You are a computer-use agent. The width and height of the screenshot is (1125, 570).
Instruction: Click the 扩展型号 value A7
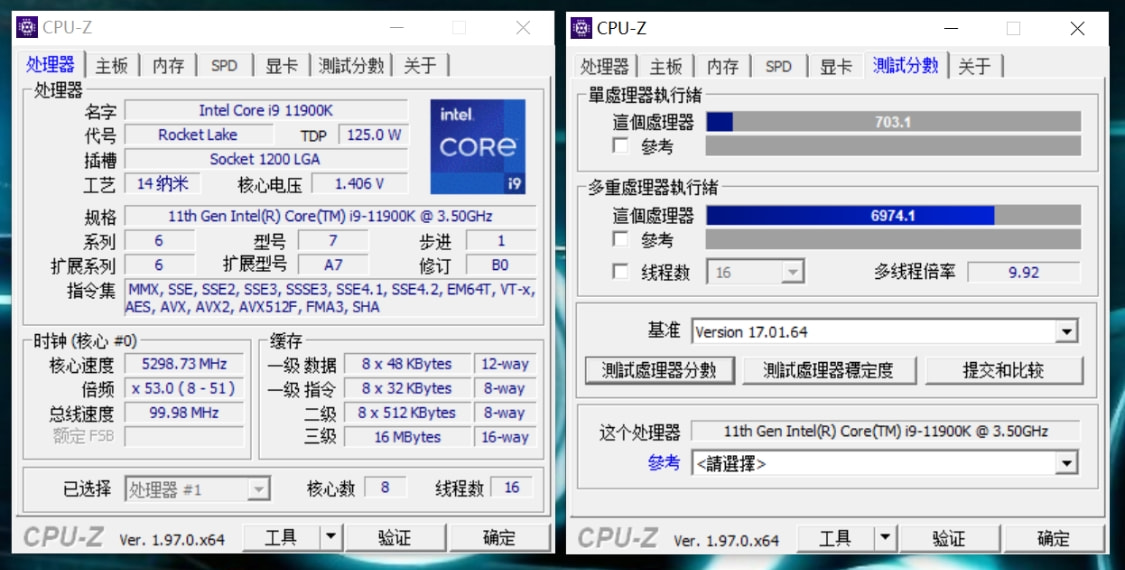333,265
